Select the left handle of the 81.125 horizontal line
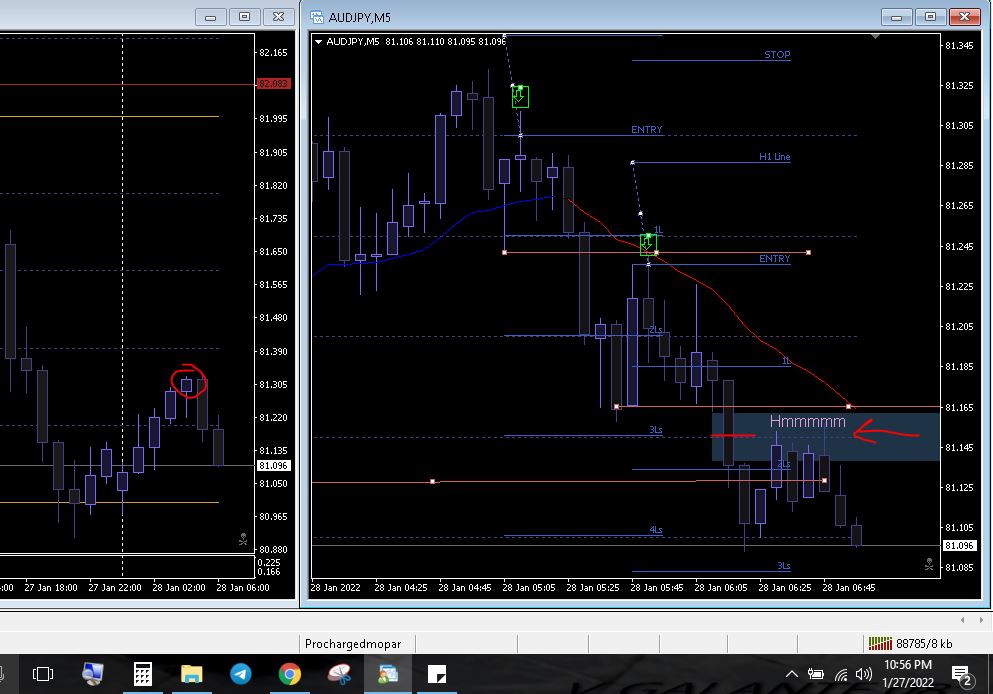Image resolution: width=993 pixels, height=694 pixels. click(x=433, y=481)
